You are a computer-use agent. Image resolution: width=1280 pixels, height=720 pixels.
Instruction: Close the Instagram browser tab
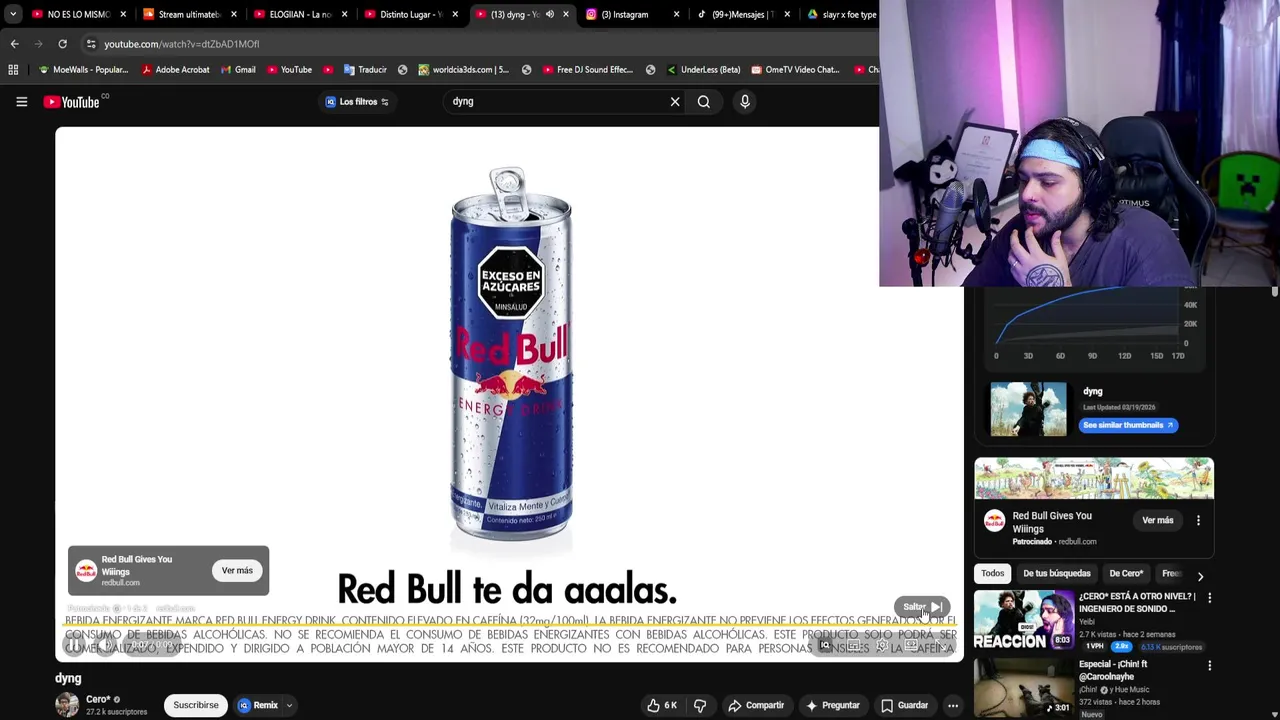point(676,14)
